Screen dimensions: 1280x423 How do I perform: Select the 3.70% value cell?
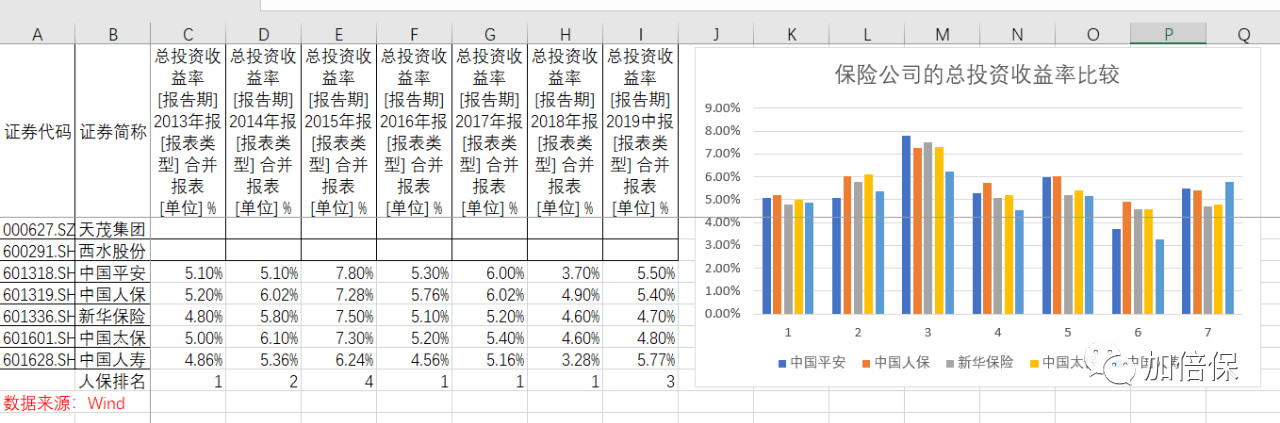(565, 273)
